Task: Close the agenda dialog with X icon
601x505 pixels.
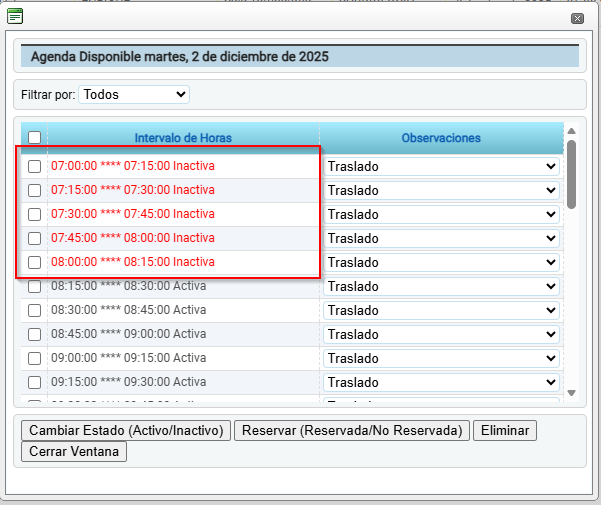Action: pyautogui.click(x=577, y=18)
